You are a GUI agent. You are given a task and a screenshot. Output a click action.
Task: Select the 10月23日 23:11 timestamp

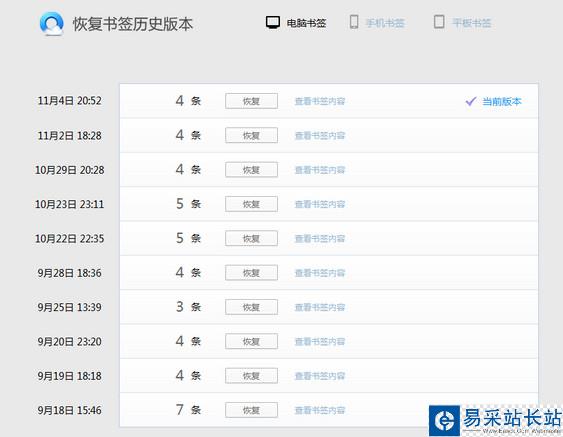pos(70,204)
